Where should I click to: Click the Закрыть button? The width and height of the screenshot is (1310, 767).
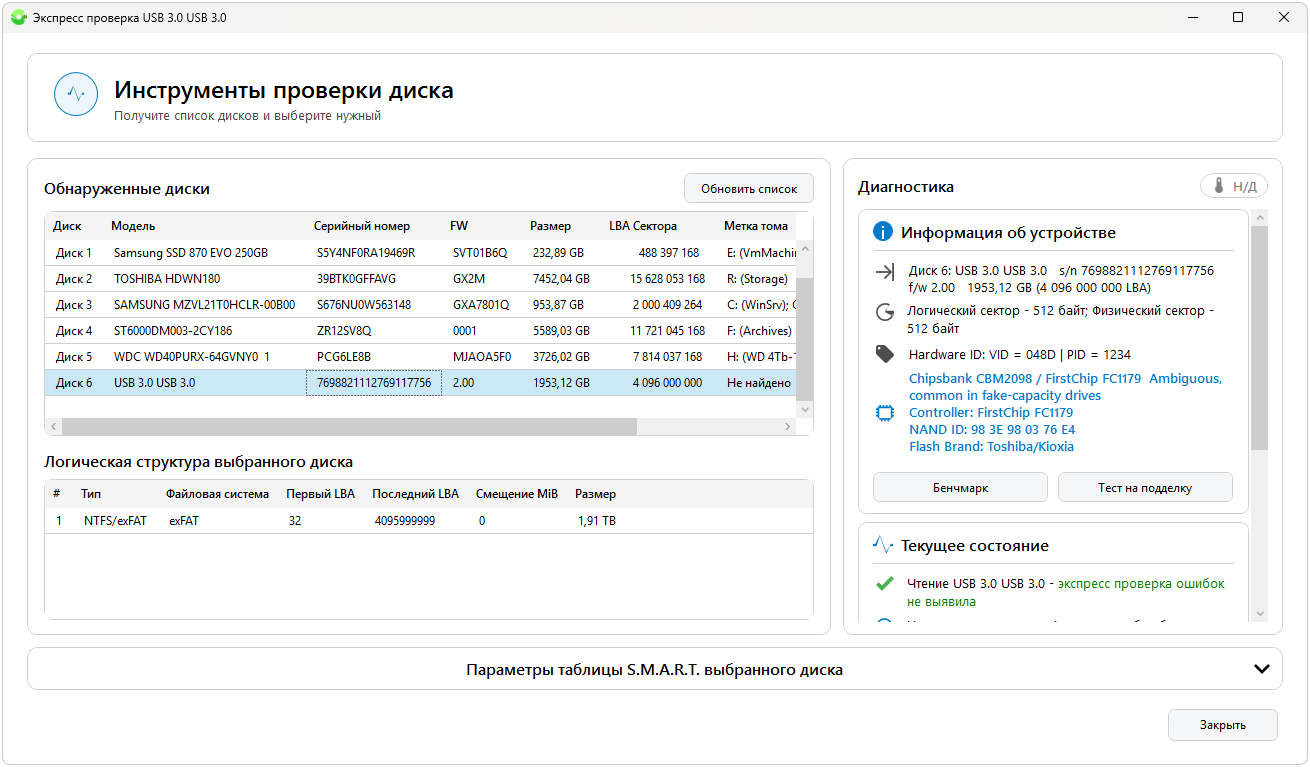(1222, 725)
